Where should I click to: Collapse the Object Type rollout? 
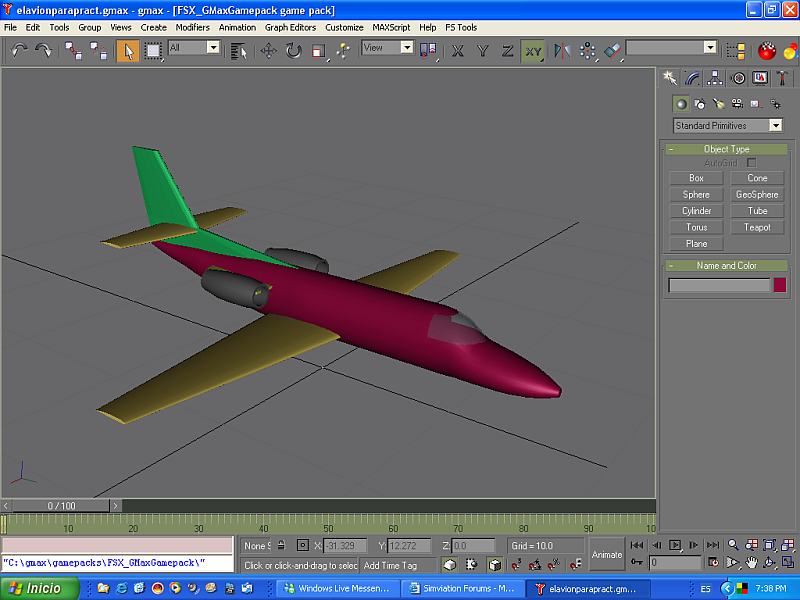pos(727,149)
